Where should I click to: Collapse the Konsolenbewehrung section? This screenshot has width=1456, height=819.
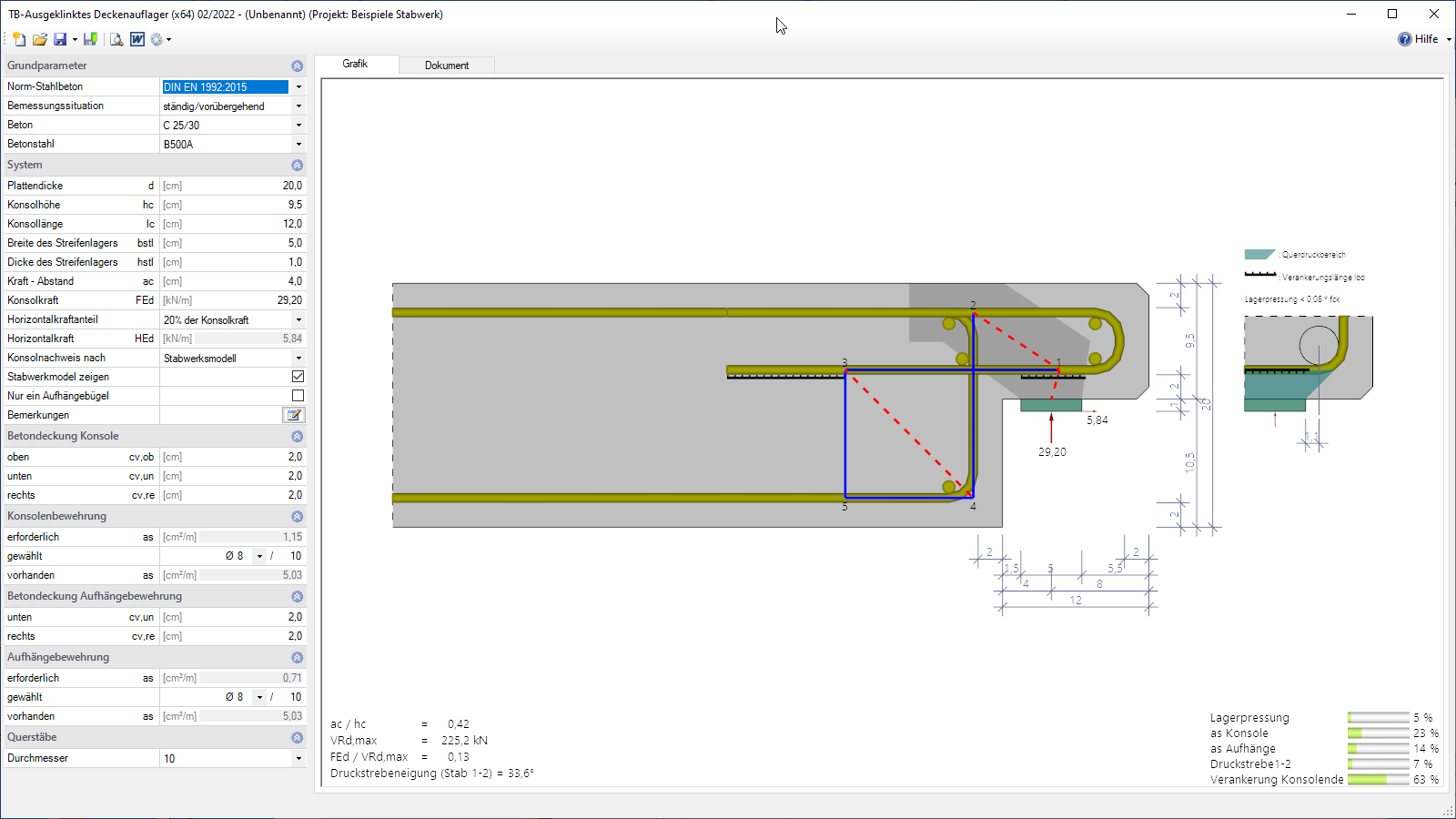click(297, 517)
